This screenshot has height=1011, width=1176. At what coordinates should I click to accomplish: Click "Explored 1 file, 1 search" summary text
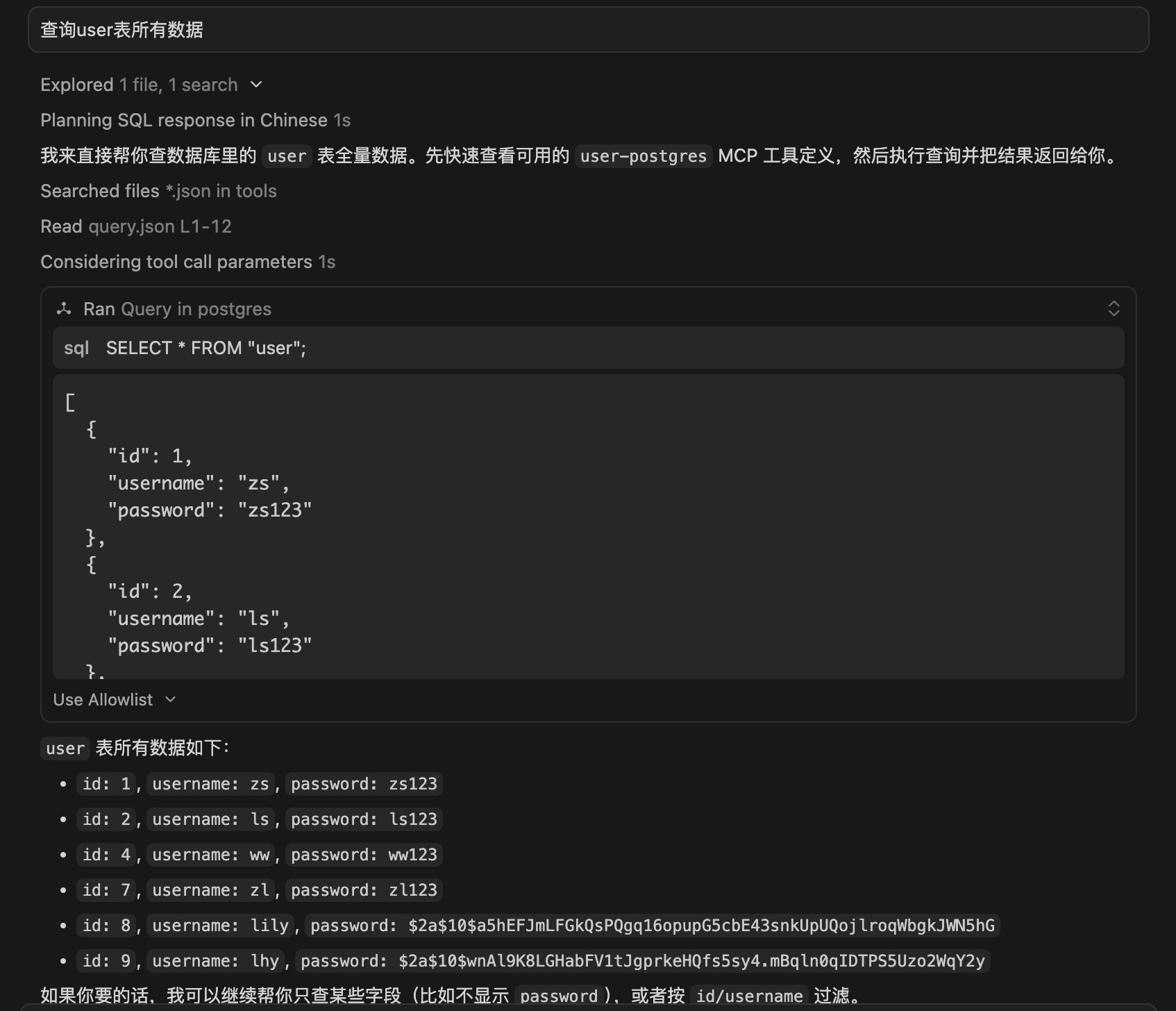[x=139, y=85]
